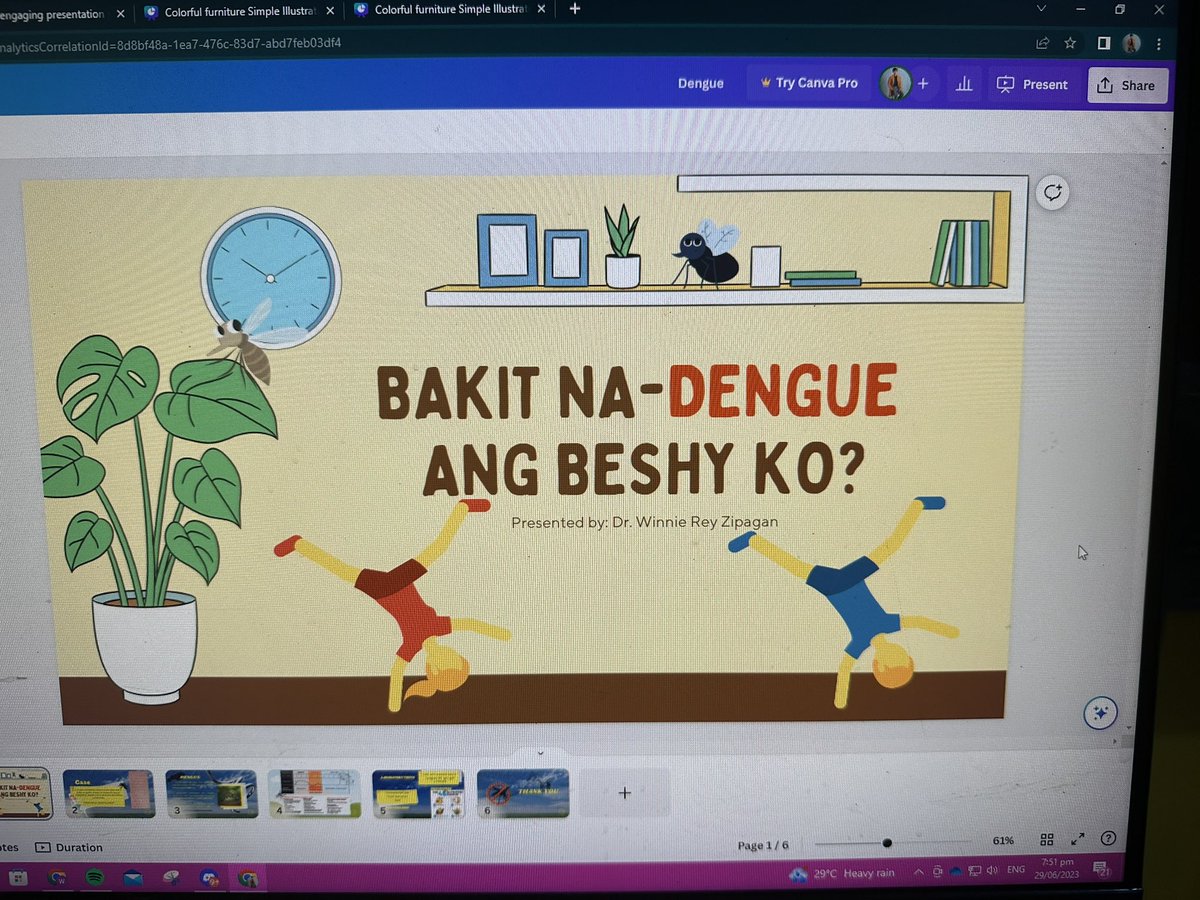Select page 4 thumbnail
Screen dimensions: 1200x900
pos(315,793)
